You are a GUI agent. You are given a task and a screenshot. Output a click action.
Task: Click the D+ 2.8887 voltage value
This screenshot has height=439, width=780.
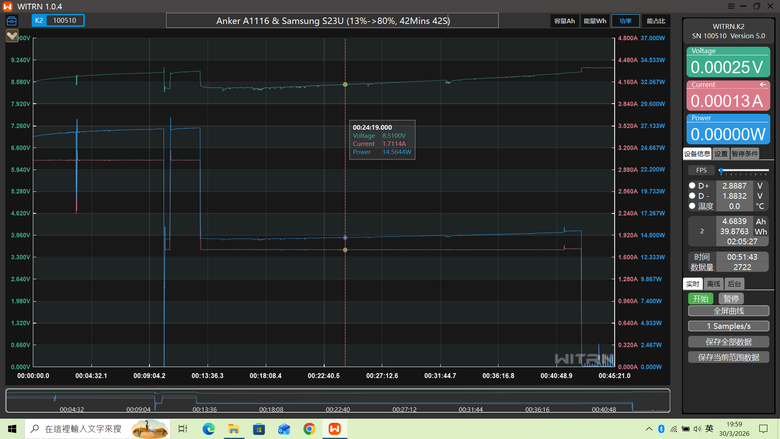pyautogui.click(x=734, y=185)
